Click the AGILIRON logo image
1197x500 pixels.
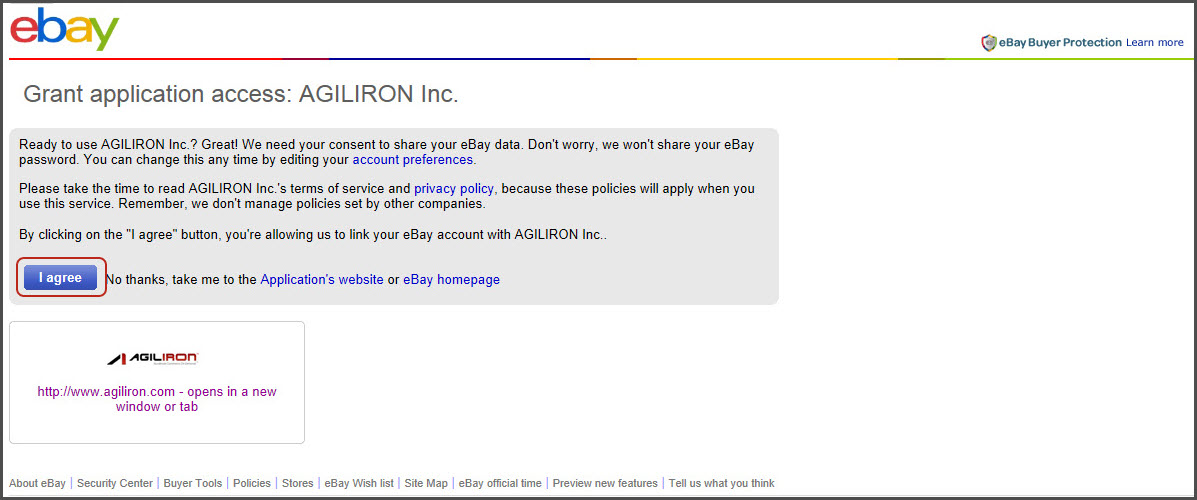pyautogui.click(x=153, y=359)
